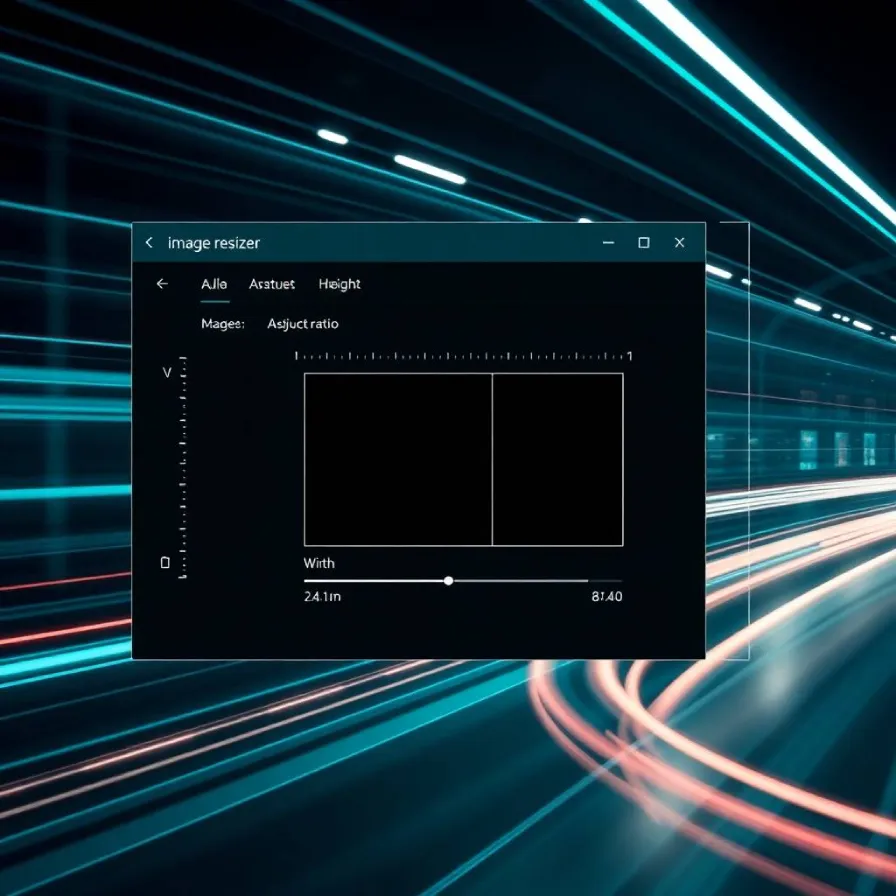Image resolution: width=896 pixels, height=896 pixels.
Task: Click the Mages: label
Action: coord(222,324)
